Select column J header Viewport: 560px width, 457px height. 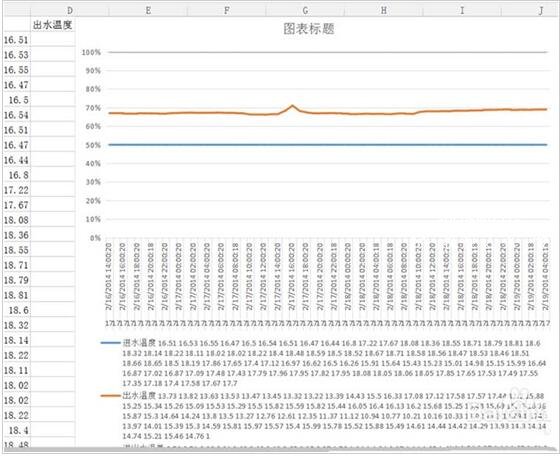coord(530,11)
